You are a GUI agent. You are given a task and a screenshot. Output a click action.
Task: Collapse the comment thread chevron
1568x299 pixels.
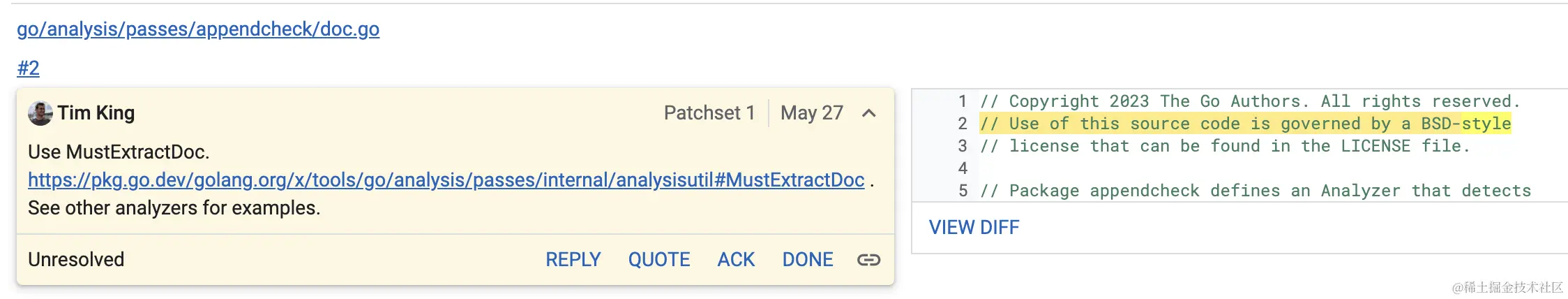[868, 113]
